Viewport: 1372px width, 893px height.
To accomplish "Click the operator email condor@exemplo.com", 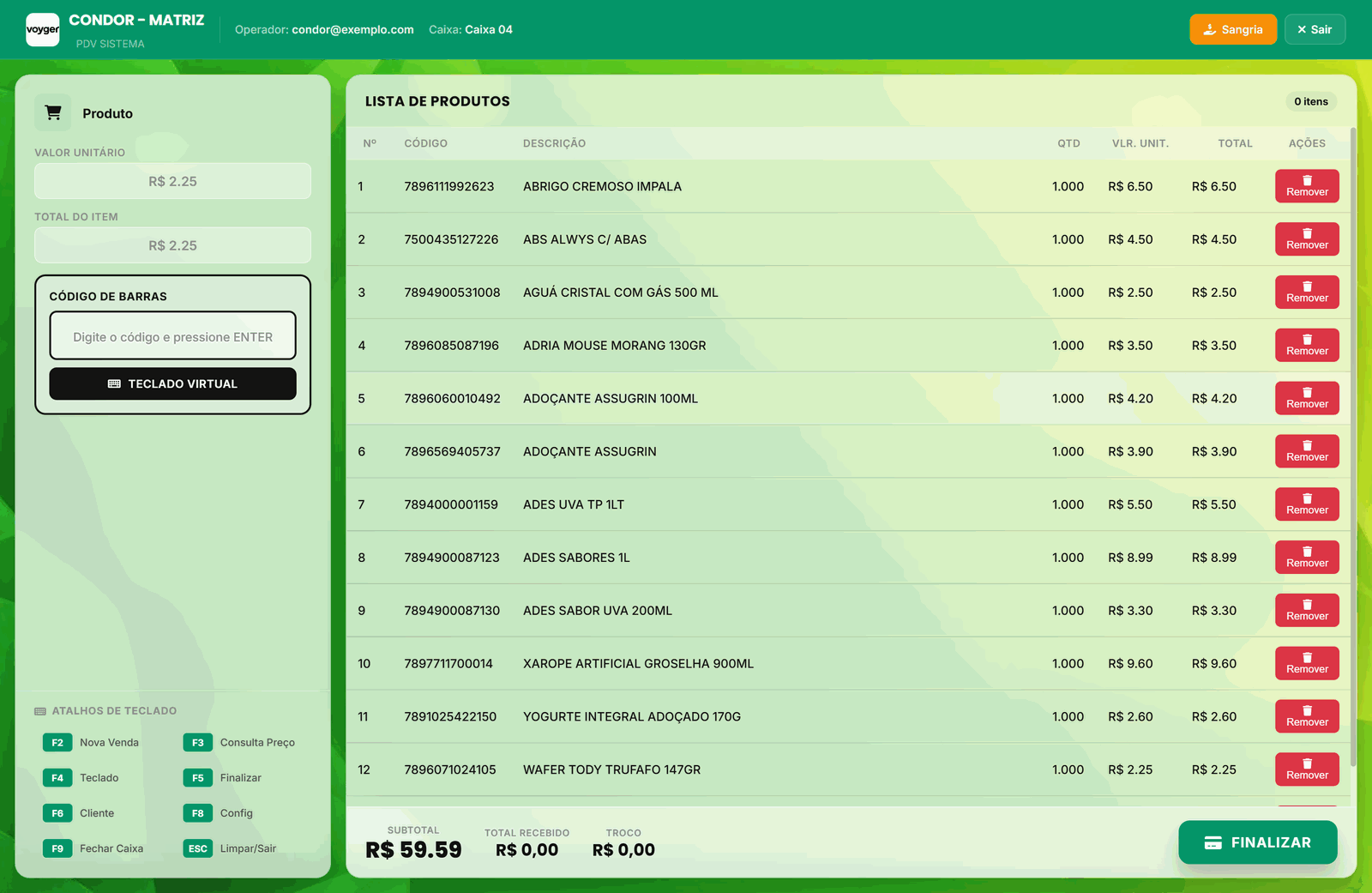I will coord(352,29).
